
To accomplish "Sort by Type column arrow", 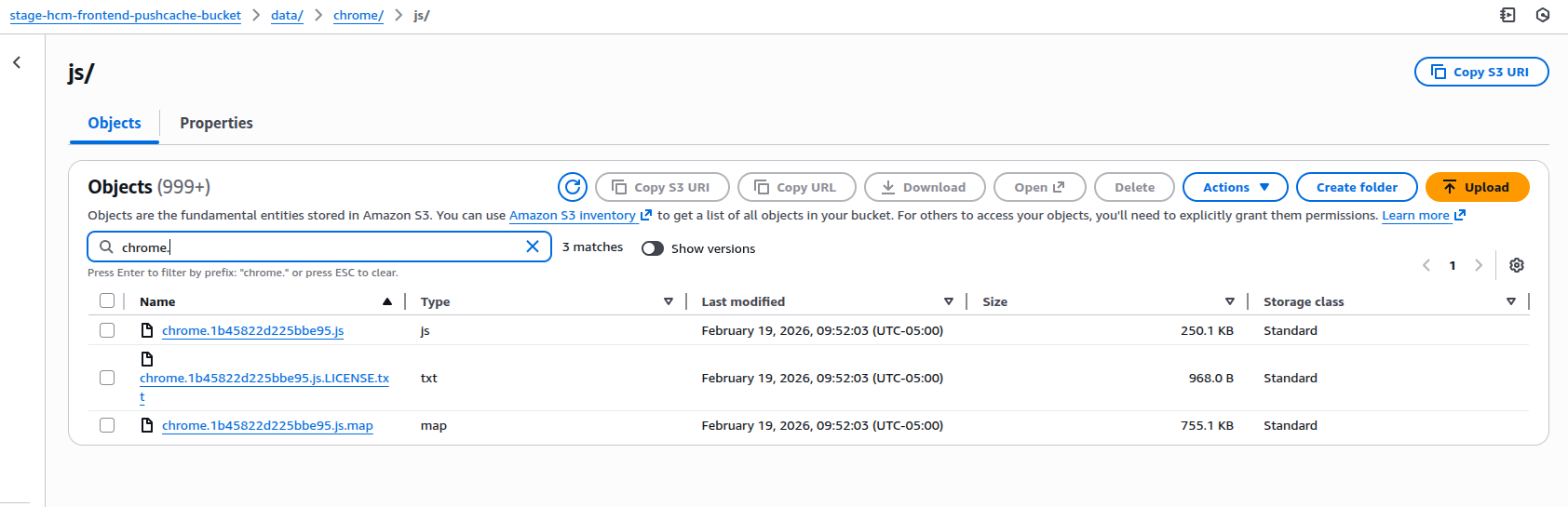I will 668,301.
